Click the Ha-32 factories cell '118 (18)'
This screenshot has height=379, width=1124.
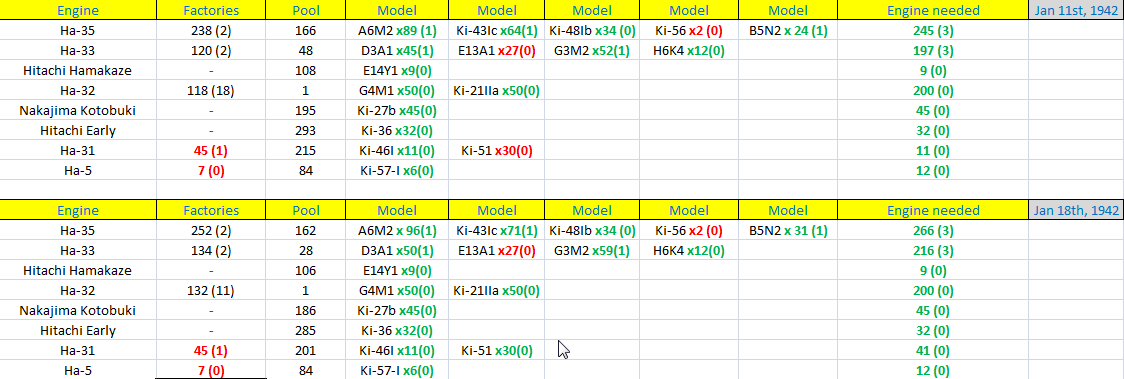coord(211,91)
